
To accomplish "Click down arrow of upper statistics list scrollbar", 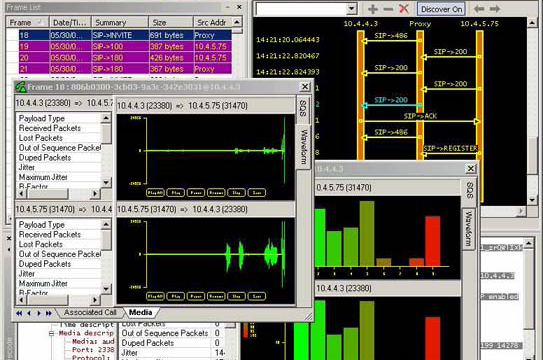I will pos(106,182).
